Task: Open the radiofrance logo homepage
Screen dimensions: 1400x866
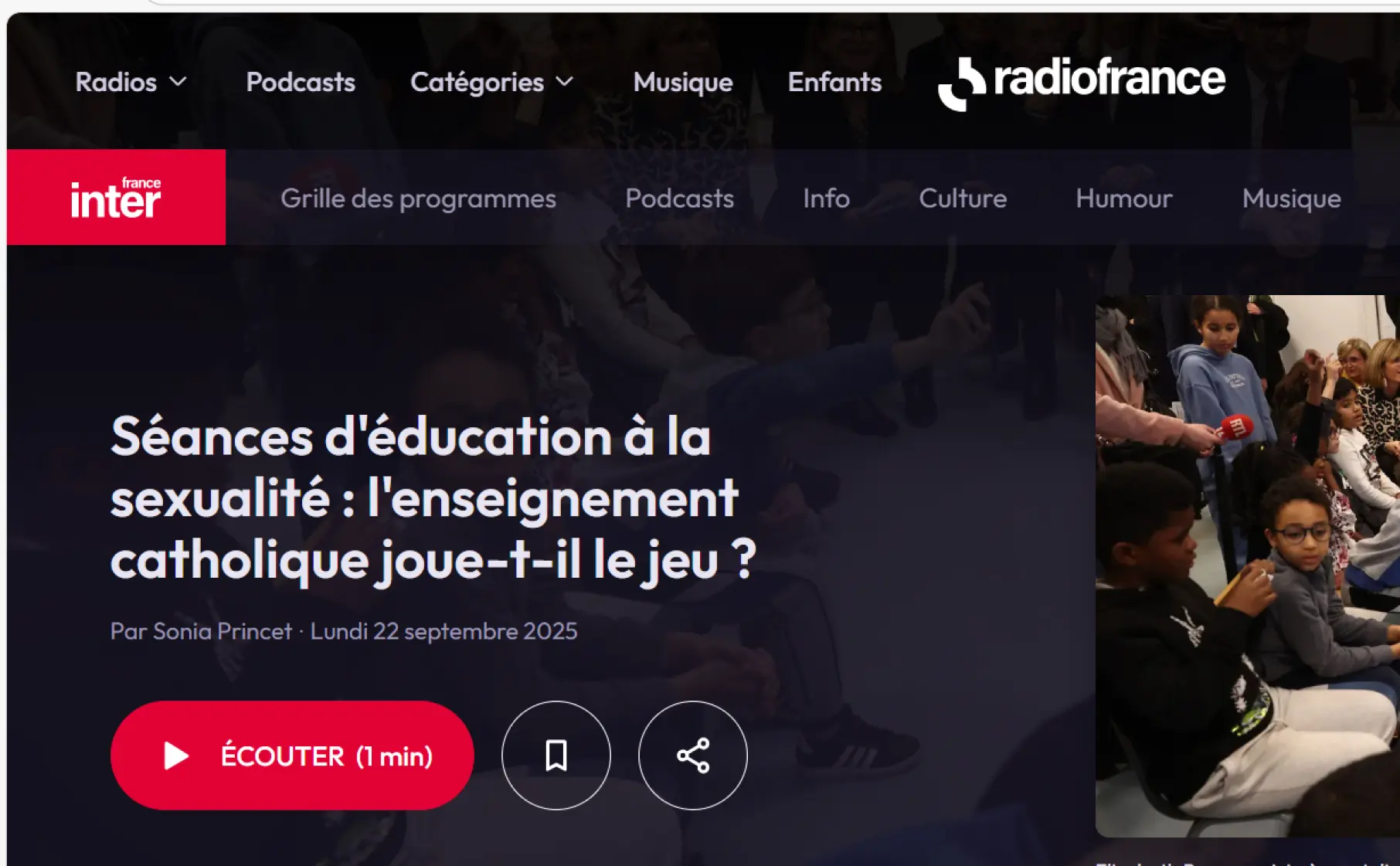Action: [x=1081, y=83]
